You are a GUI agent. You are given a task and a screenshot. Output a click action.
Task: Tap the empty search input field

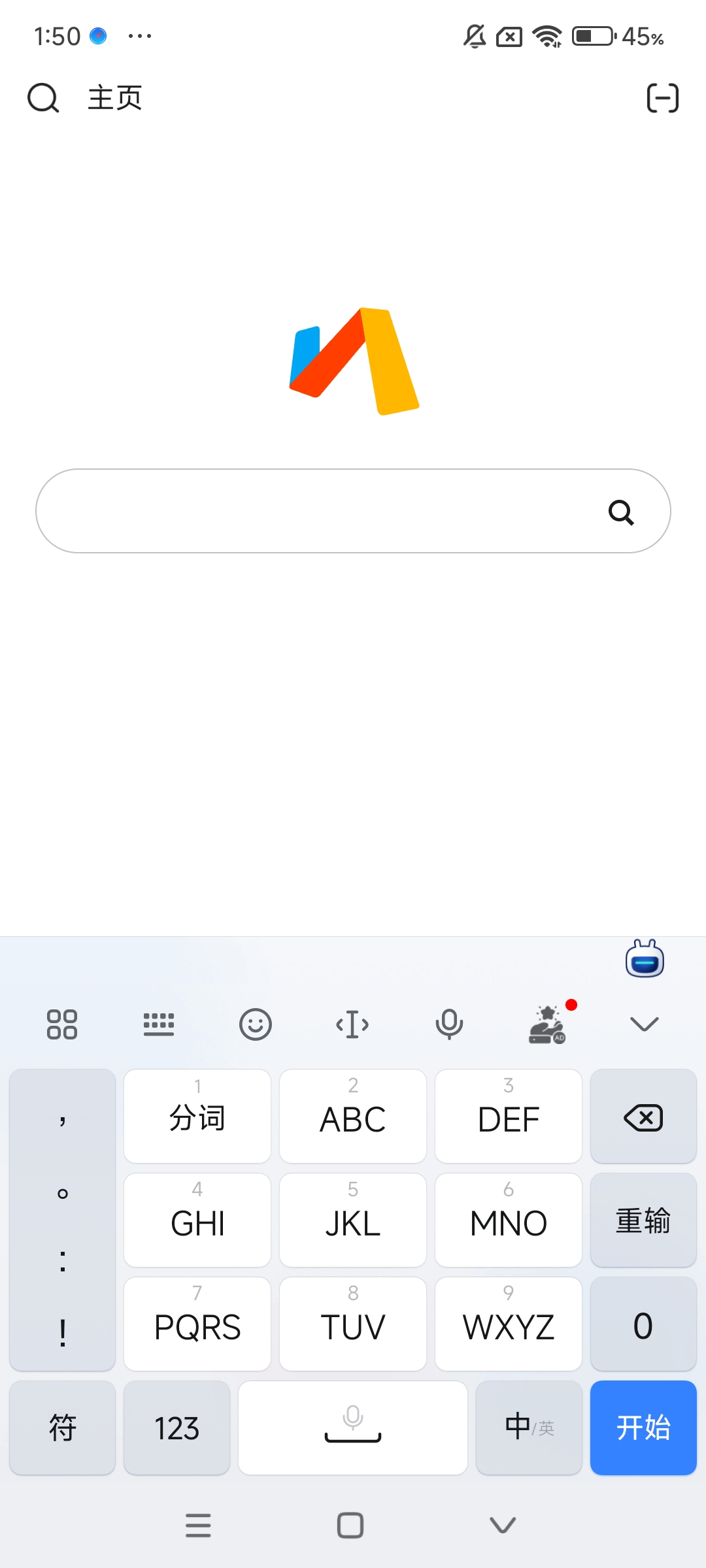point(314,511)
